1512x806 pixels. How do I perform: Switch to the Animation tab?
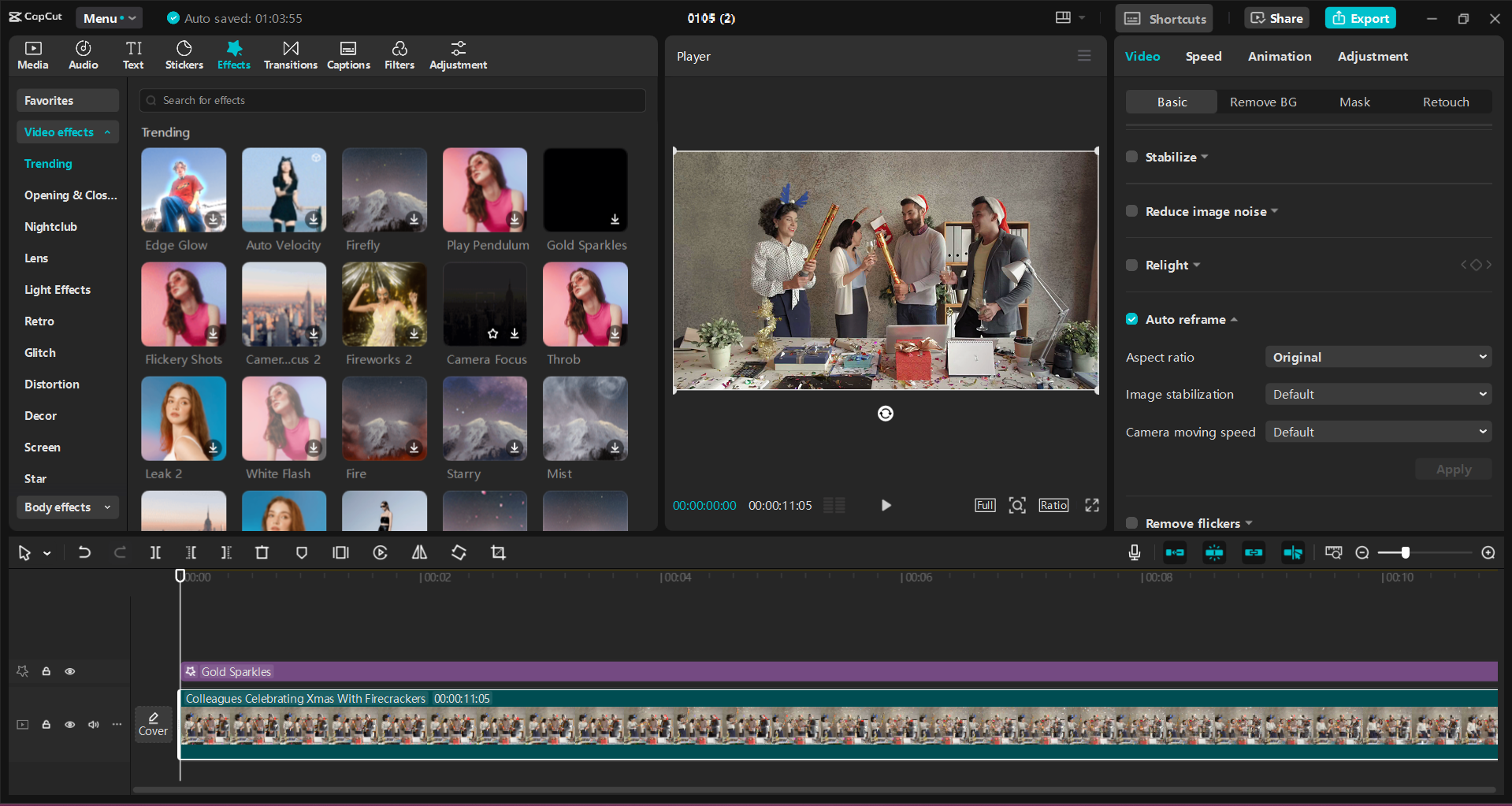click(x=1279, y=56)
